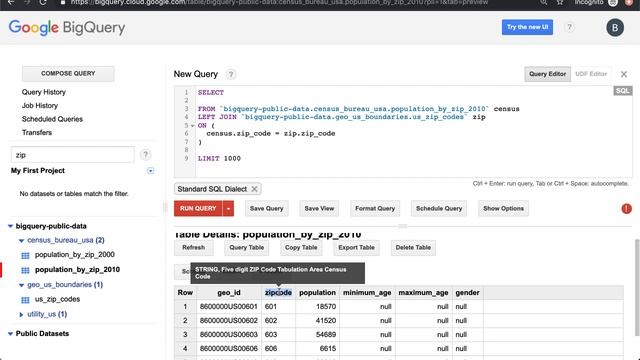Click Save Query button

pyautogui.click(x=267, y=209)
